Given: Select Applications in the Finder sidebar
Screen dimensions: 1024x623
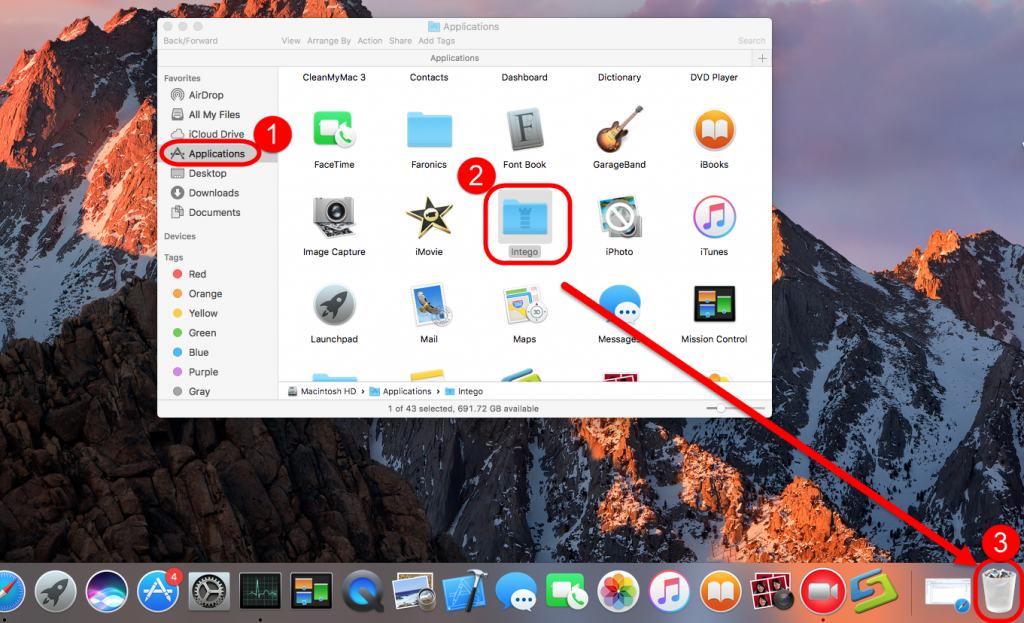Looking at the screenshot, I should point(216,154).
